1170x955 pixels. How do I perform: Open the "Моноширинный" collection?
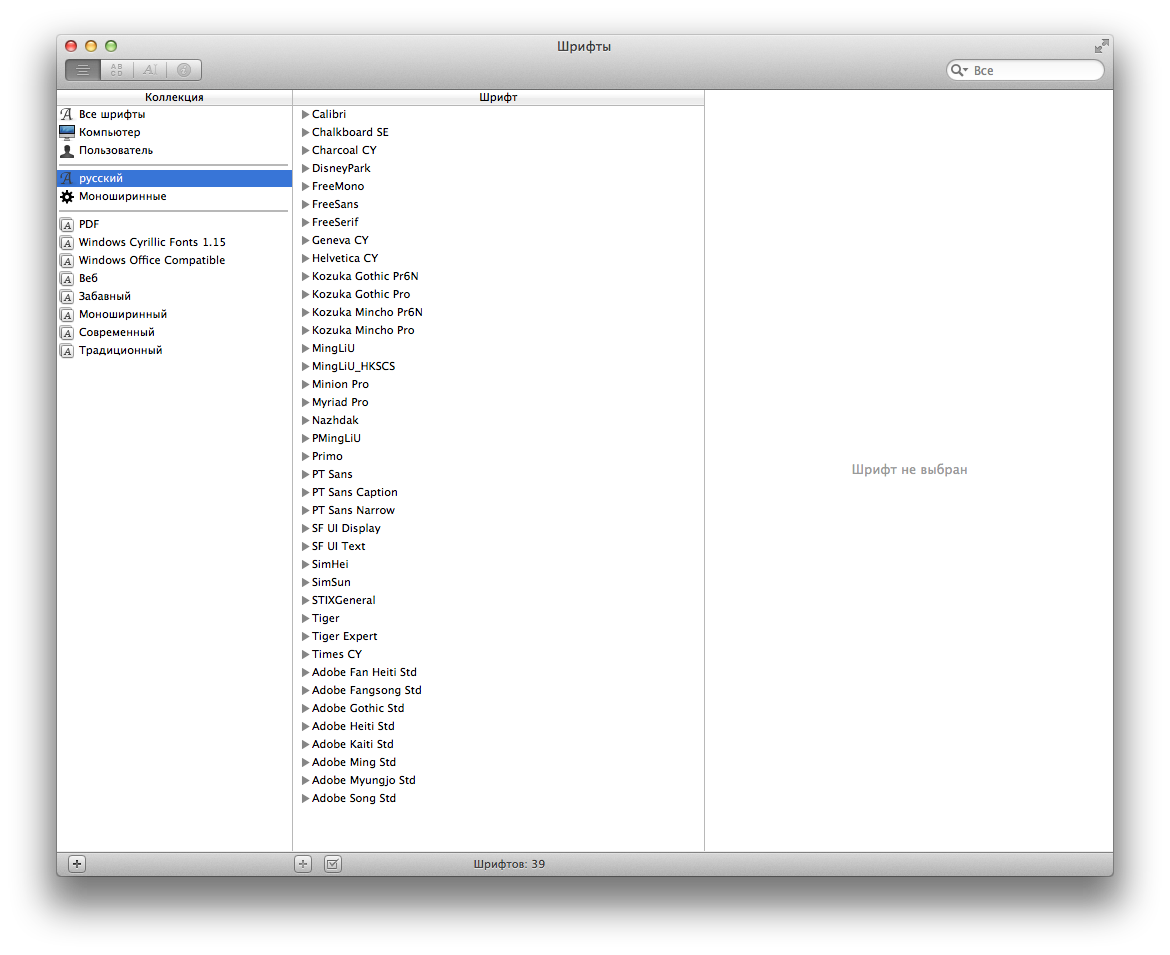coord(175,314)
